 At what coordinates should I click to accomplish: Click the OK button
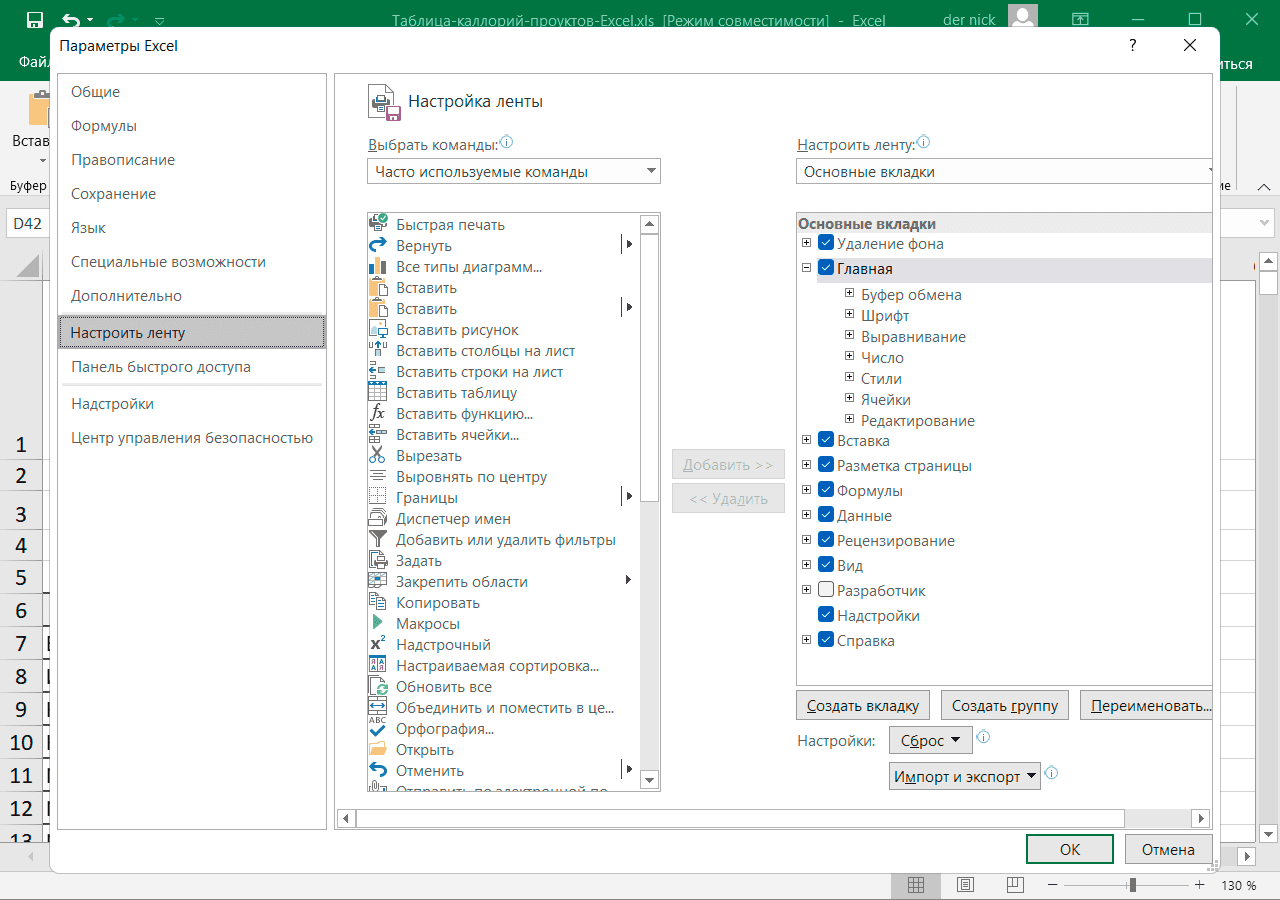(x=1070, y=849)
